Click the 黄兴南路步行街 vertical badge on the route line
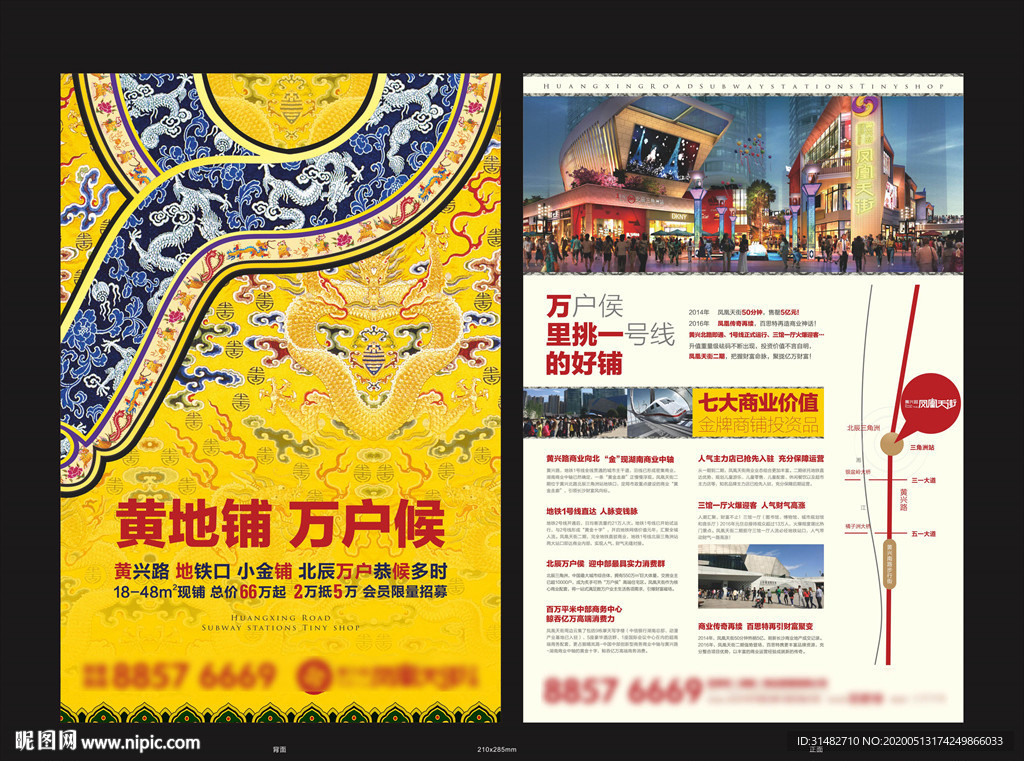This screenshot has height=761, width=1024. (890, 561)
